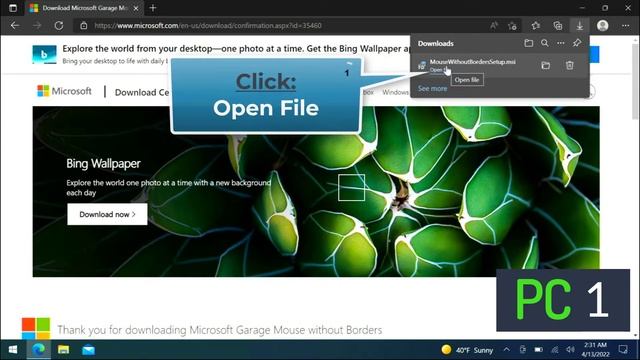Open the Favorites toolbar icon
The height and width of the screenshot is (360, 640).
pyautogui.click(x=536, y=25)
